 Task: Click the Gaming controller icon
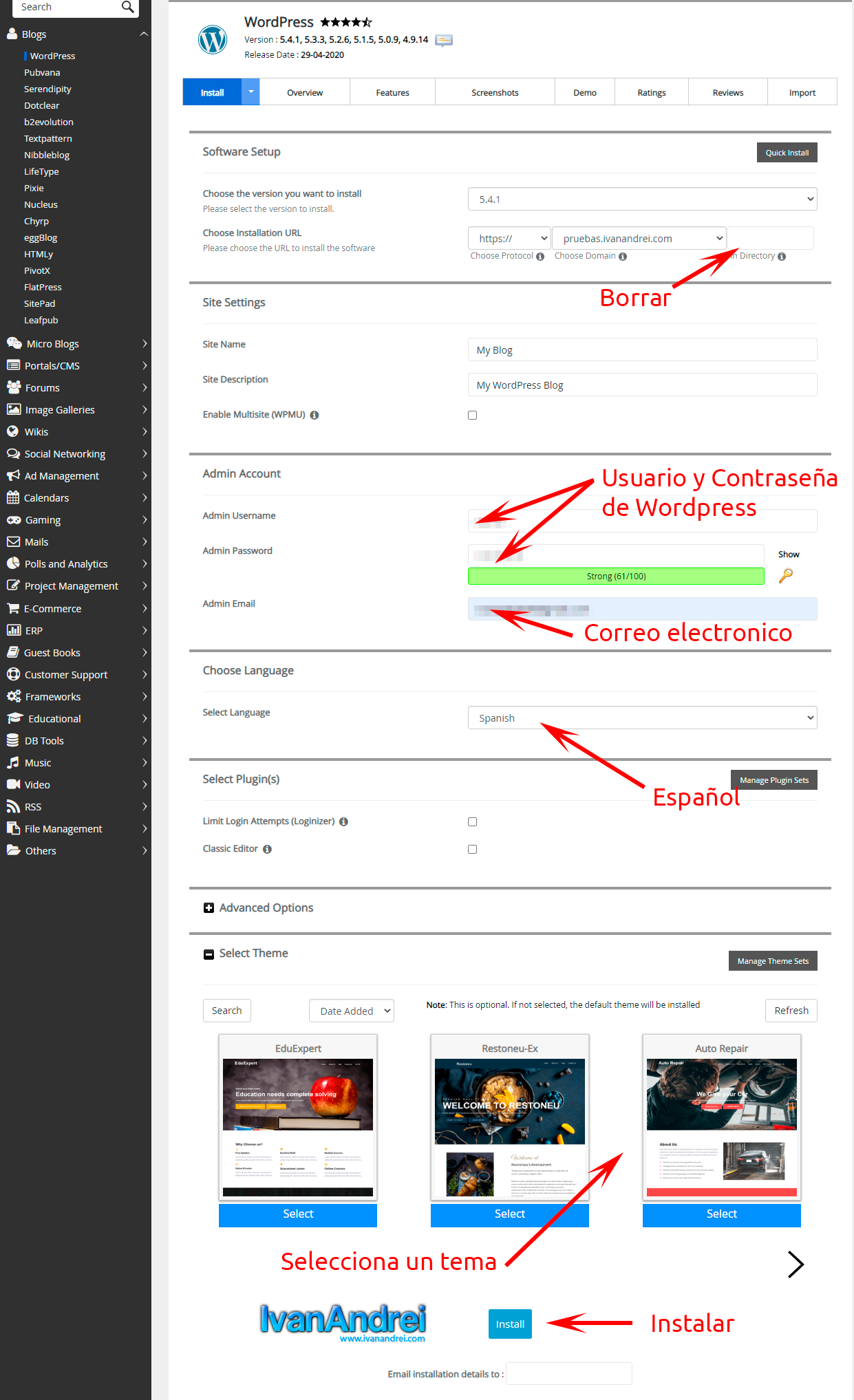[14, 519]
